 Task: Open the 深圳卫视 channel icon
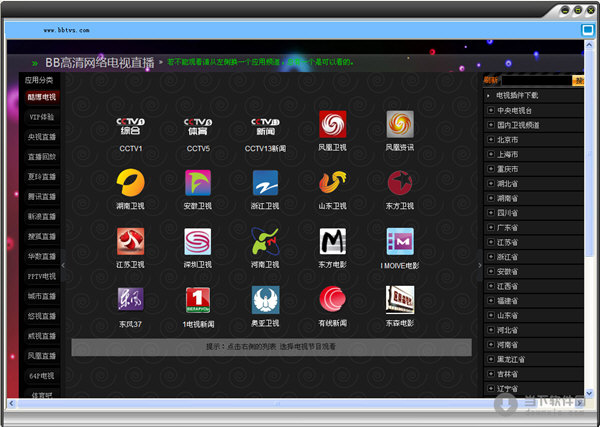pos(198,241)
